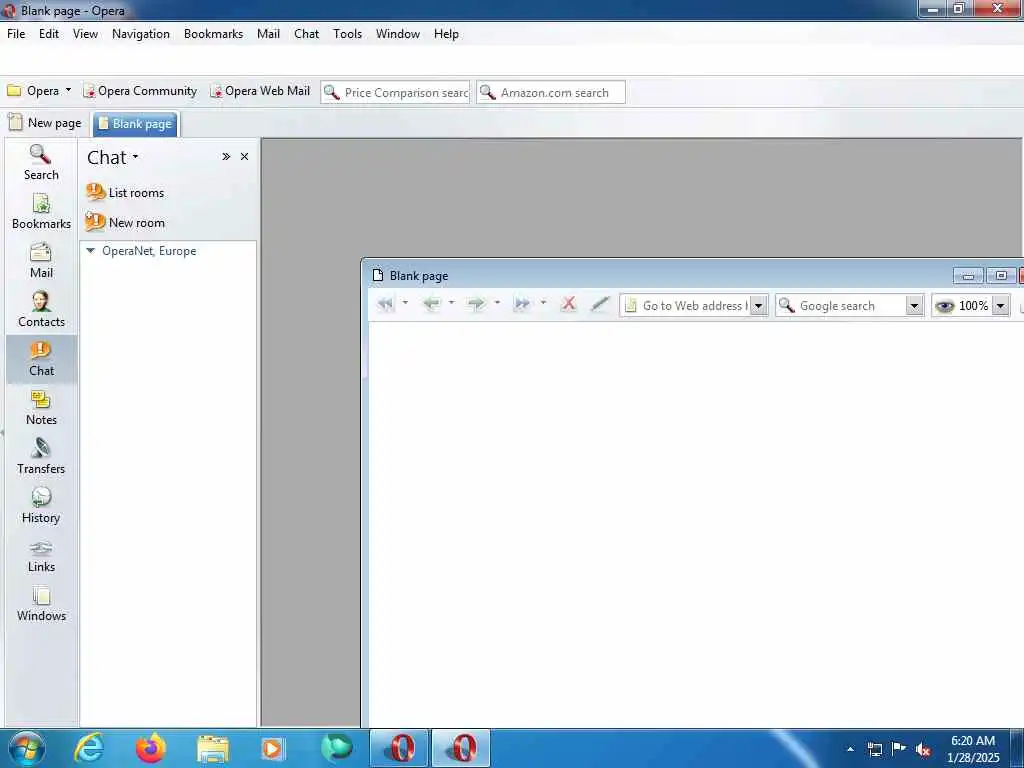Show hidden system tray icons arrow

pyautogui.click(x=850, y=749)
